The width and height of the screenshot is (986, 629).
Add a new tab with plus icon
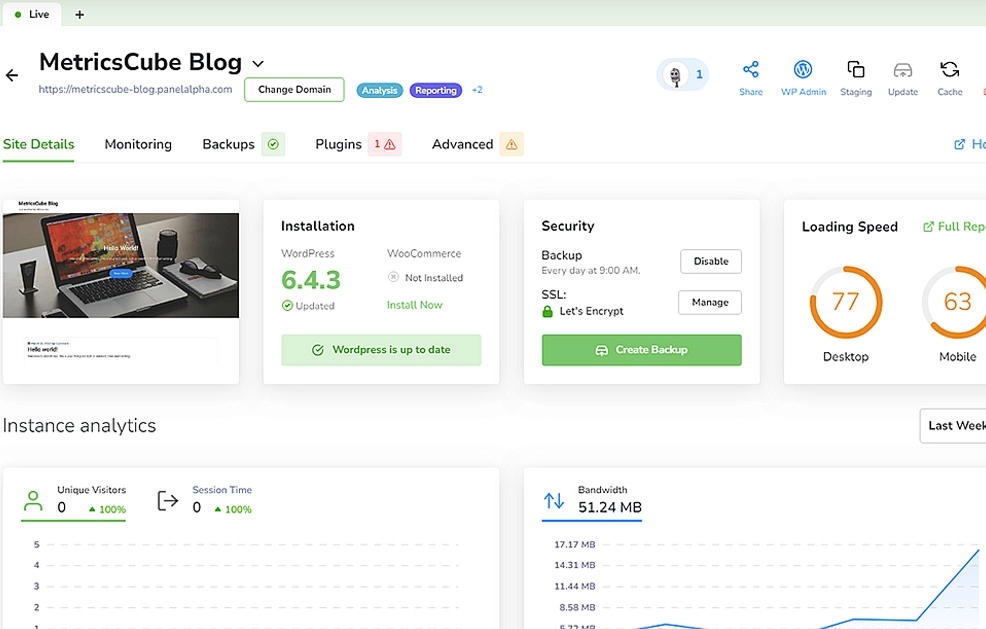pyautogui.click(x=79, y=14)
